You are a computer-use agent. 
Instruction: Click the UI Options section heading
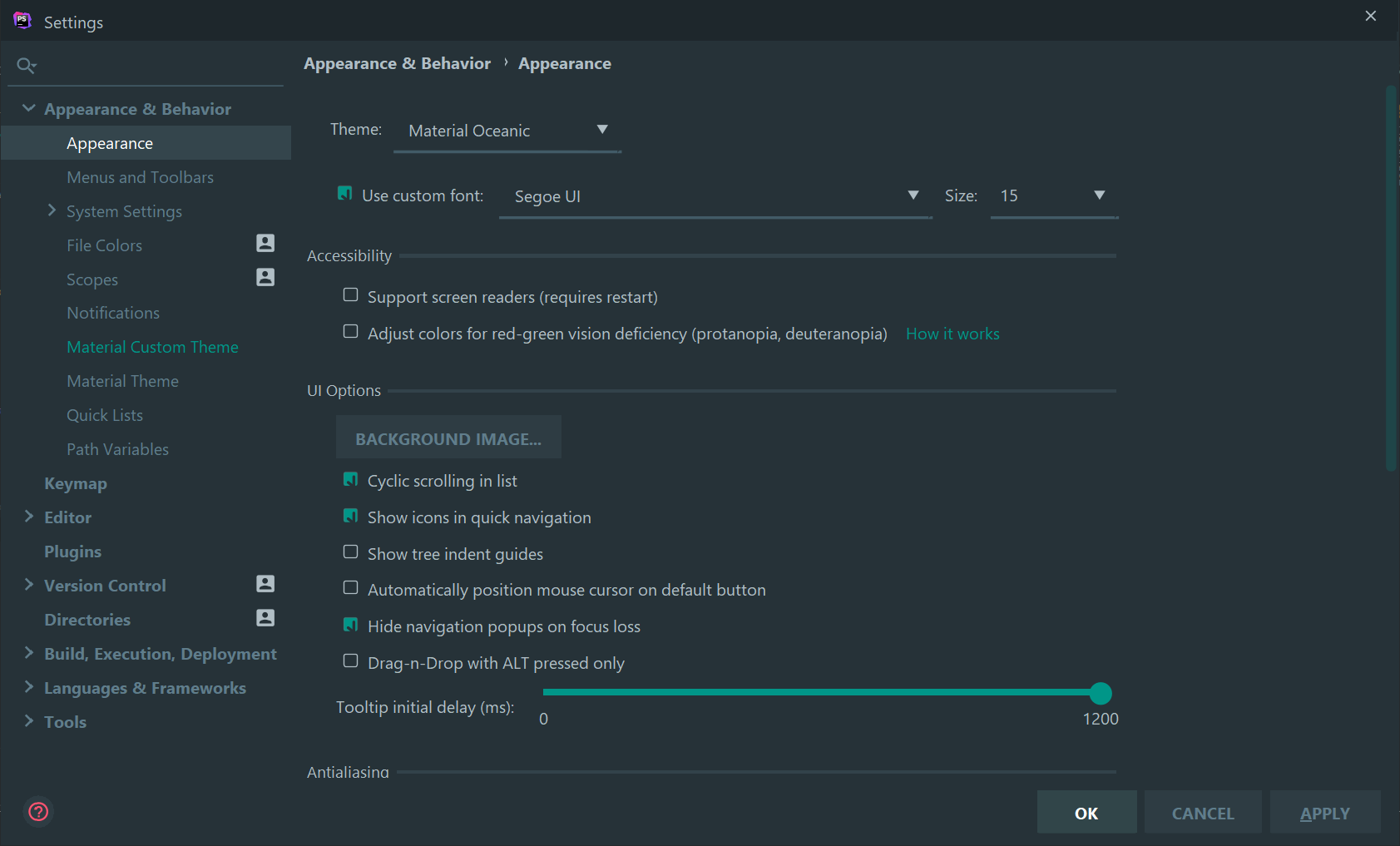[344, 390]
